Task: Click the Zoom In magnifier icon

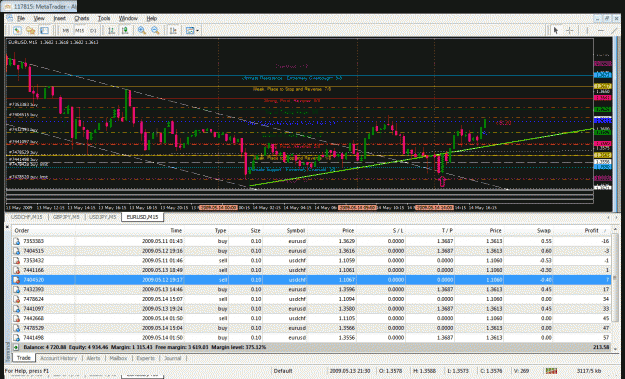Action: (x=142, y=30)
